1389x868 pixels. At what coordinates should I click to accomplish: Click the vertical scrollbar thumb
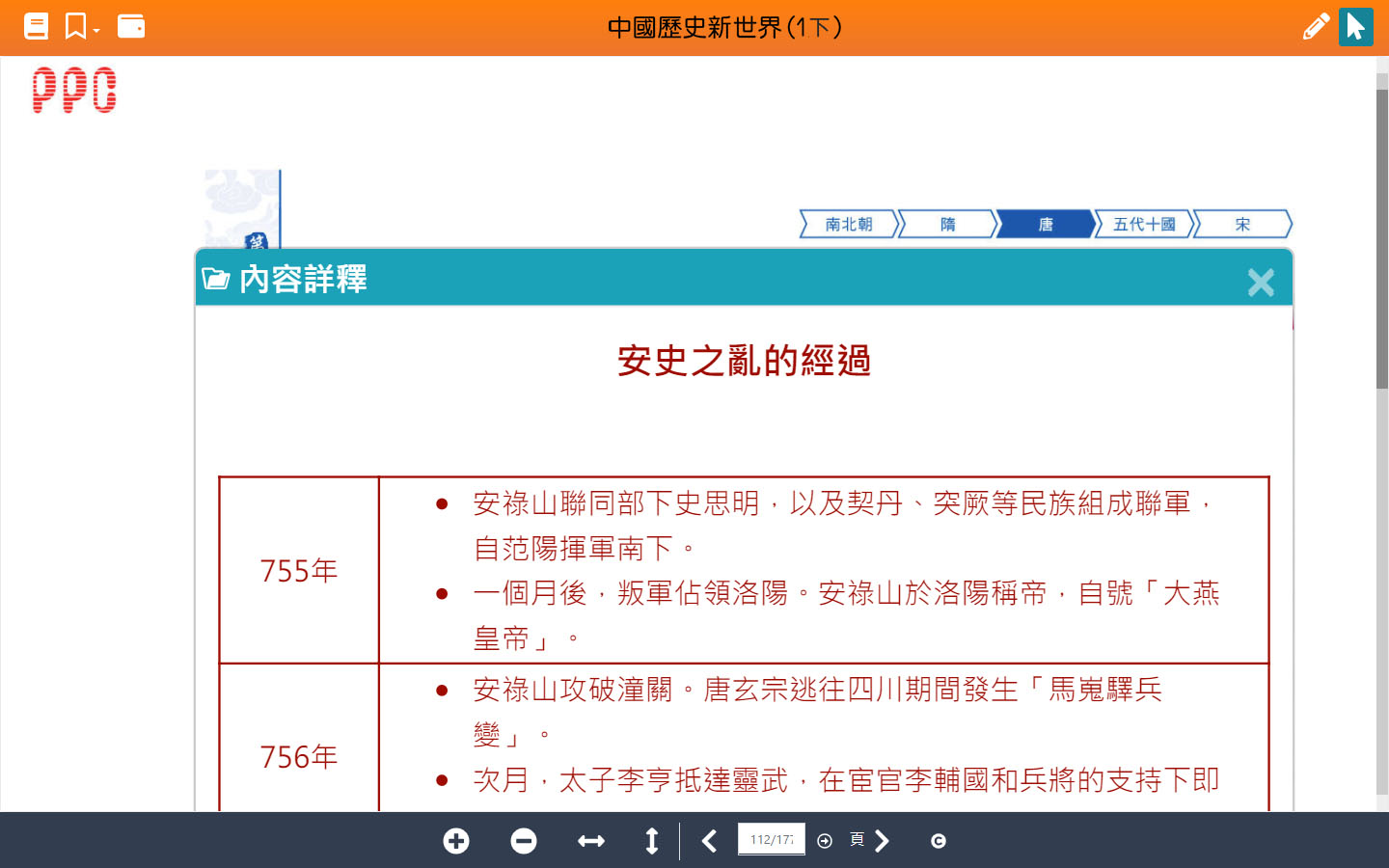pos(1381,236)
